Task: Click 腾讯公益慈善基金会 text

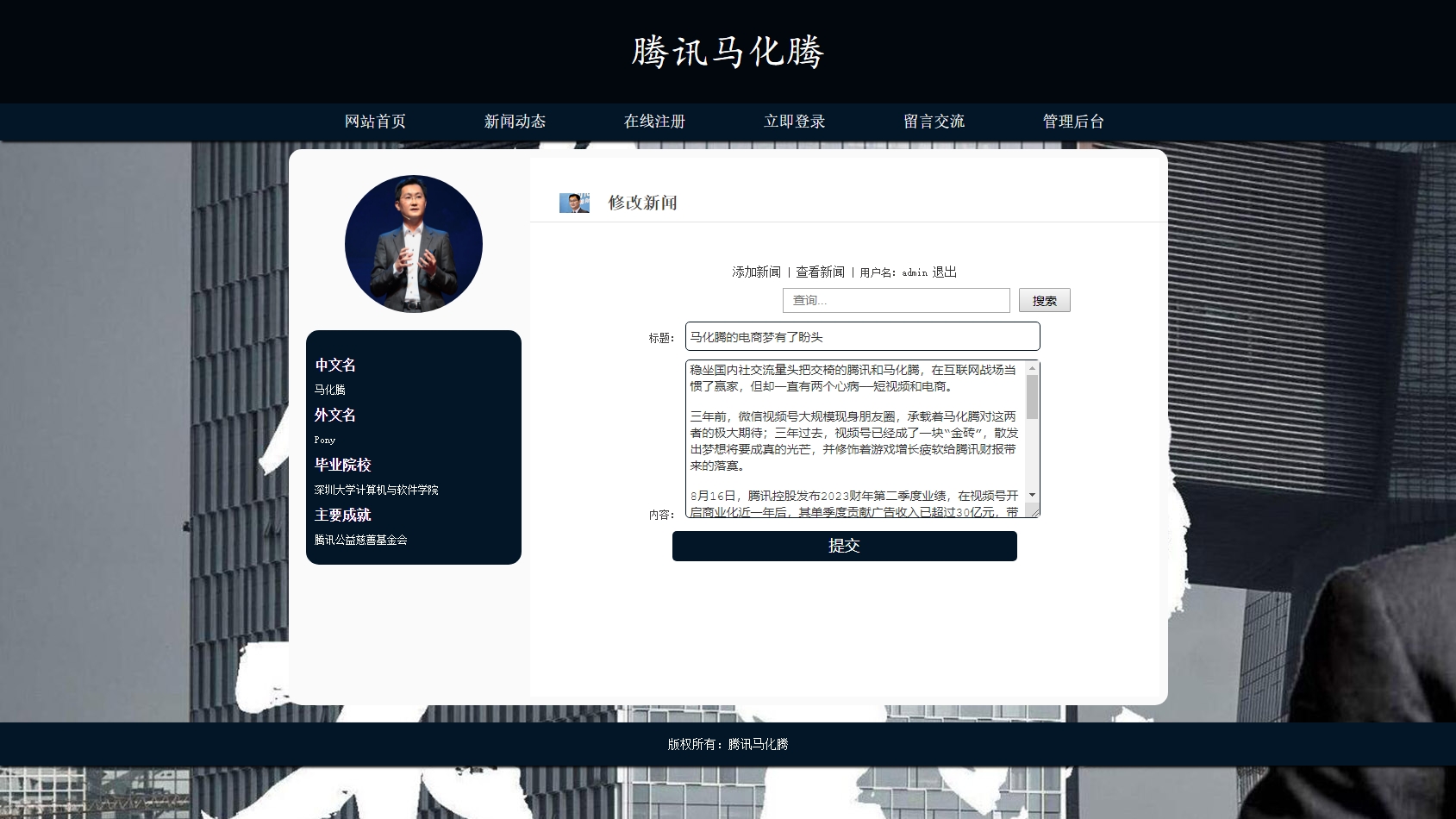Action: point(361,540)
